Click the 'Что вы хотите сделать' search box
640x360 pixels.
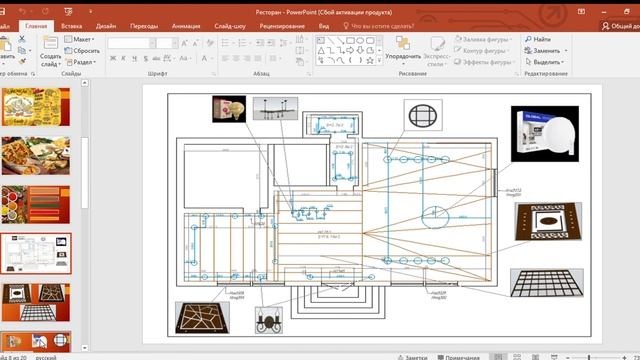coord(378,26)
